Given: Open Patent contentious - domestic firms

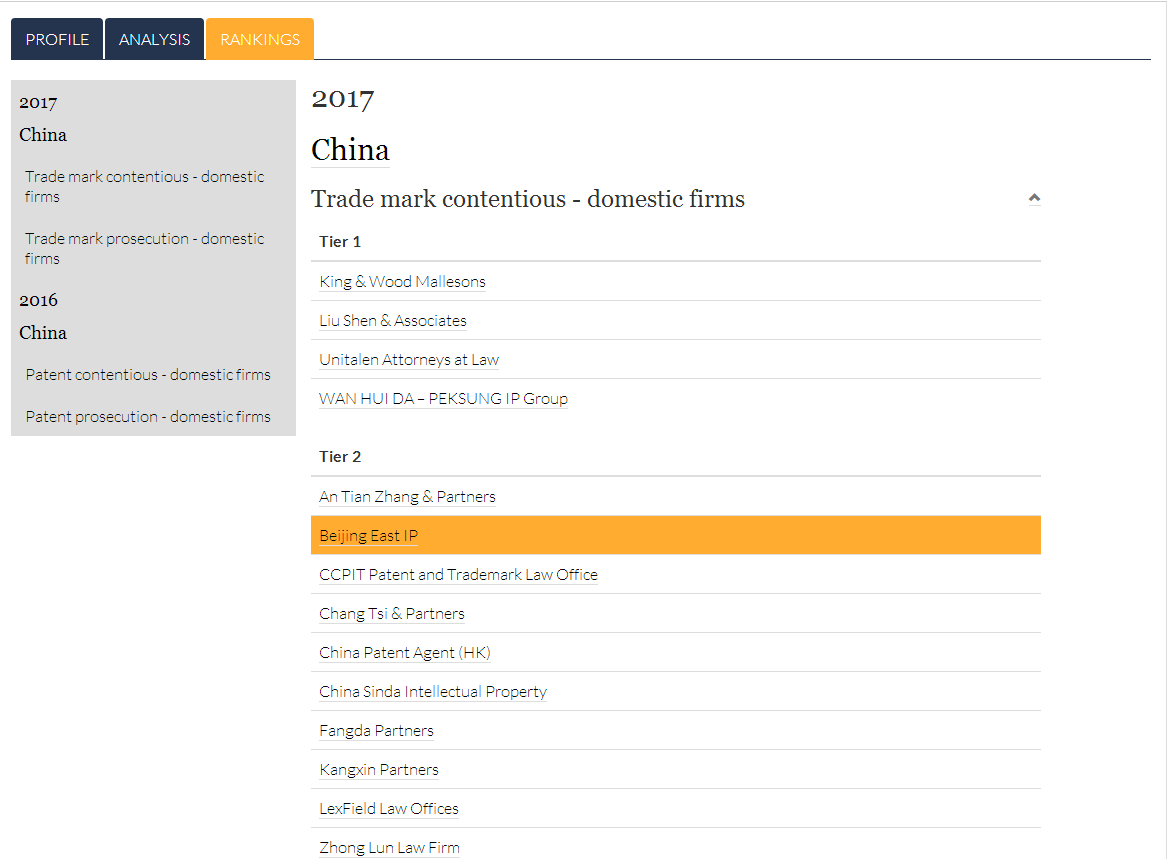Looking at the screenshot, I should pyautogui.click(x=148, y=374).
